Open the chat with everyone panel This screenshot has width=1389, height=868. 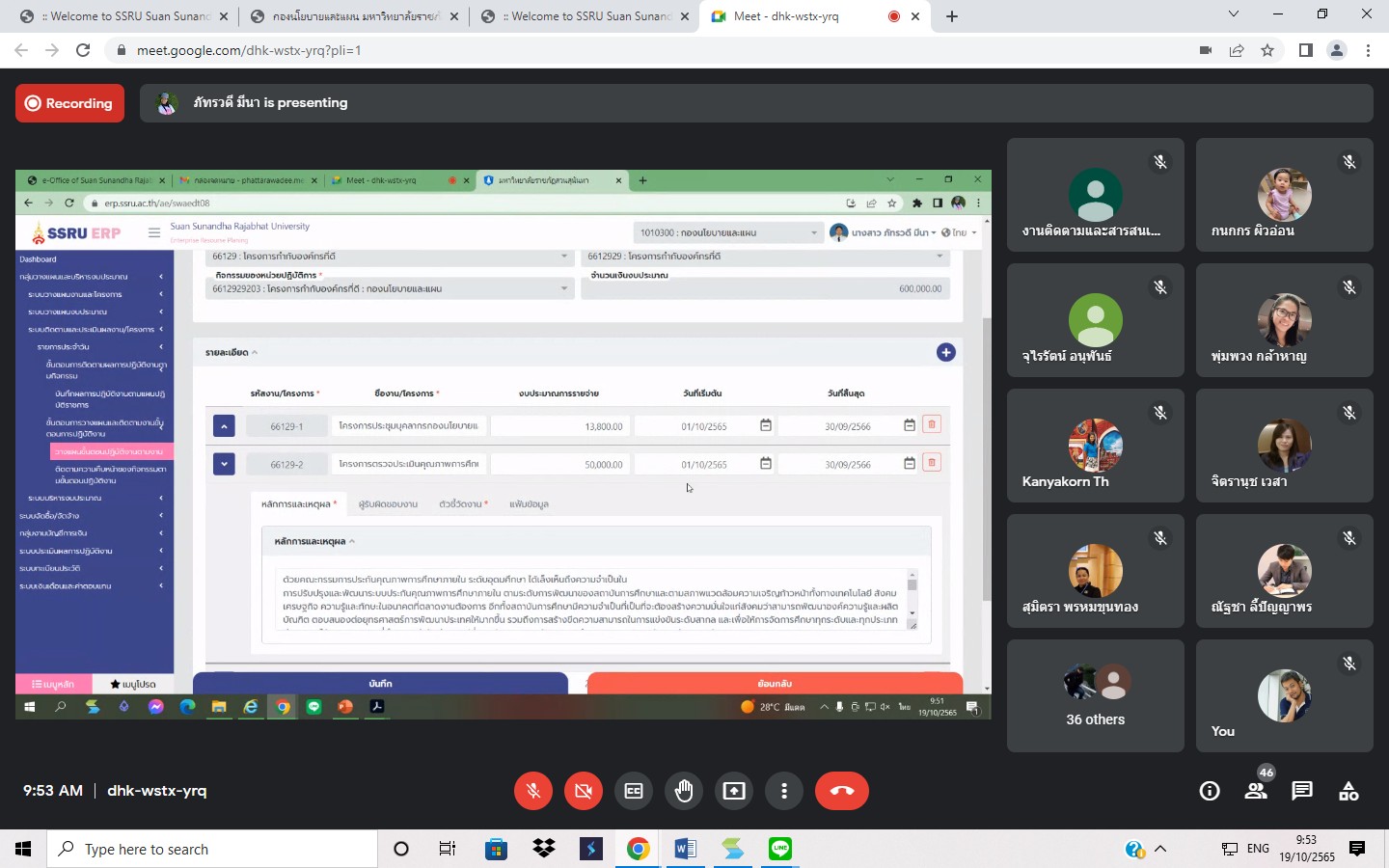(1302, 791)
